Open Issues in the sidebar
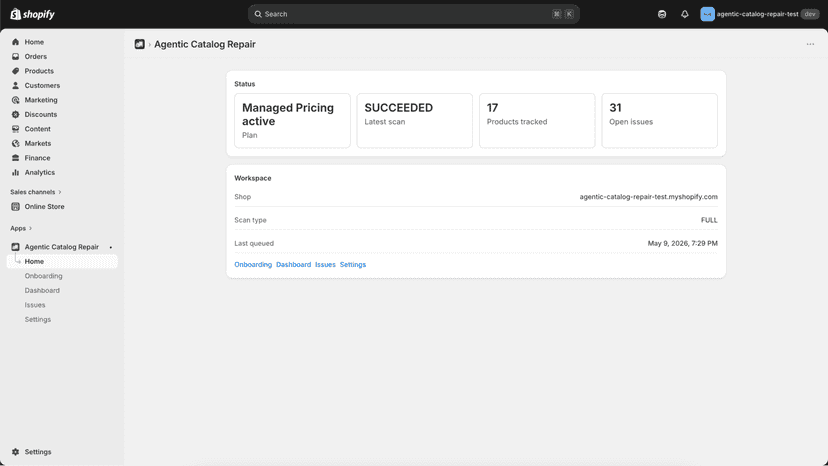 [x=35, y=305]
